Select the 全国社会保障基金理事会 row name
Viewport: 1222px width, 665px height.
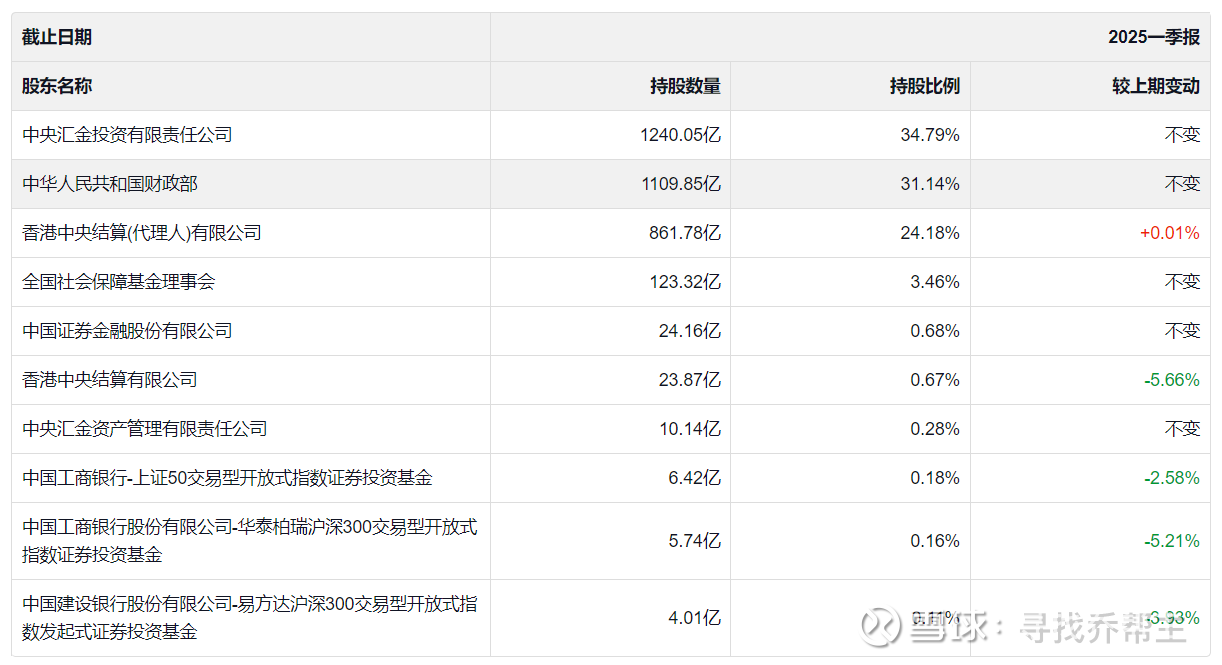[x=119, y=282]
